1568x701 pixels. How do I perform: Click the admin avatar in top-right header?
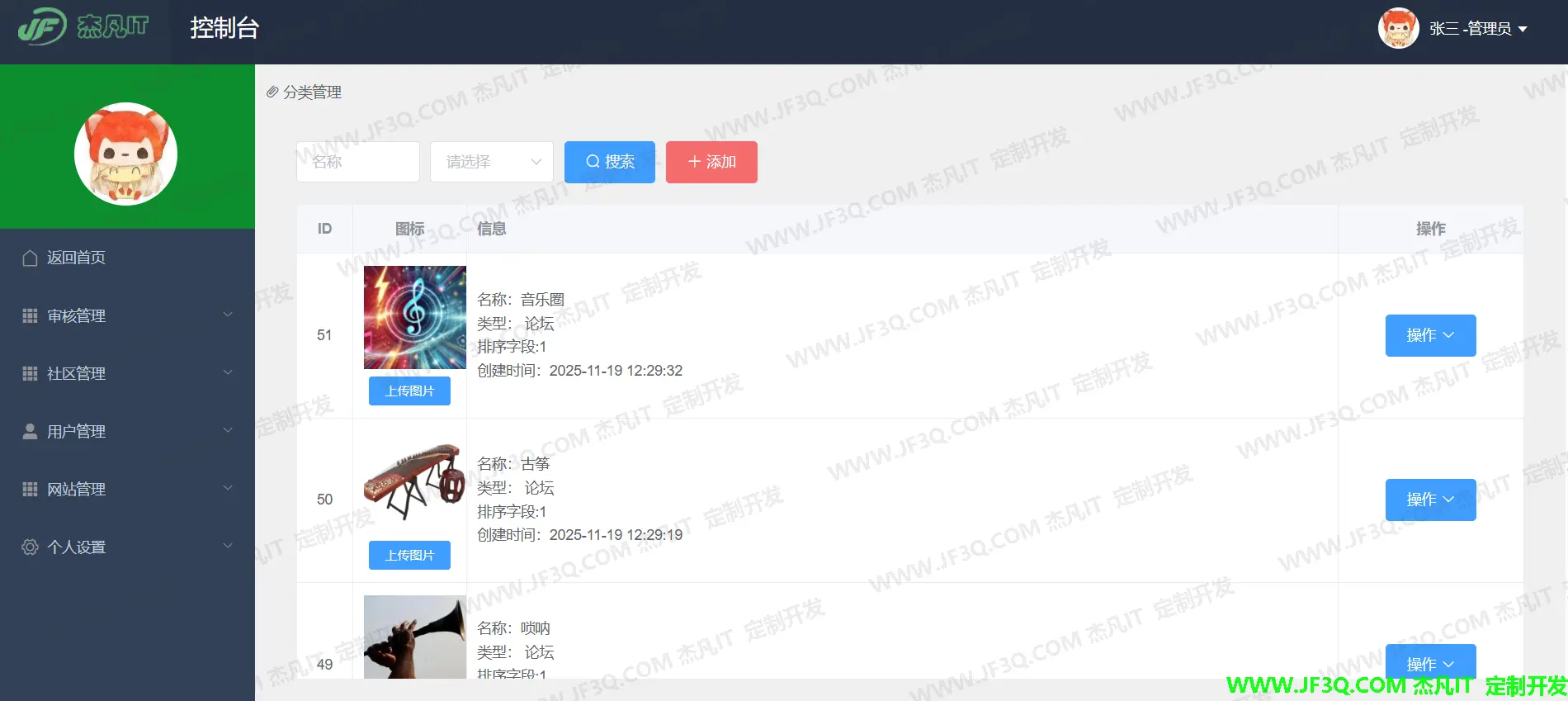coord(1398,29)
